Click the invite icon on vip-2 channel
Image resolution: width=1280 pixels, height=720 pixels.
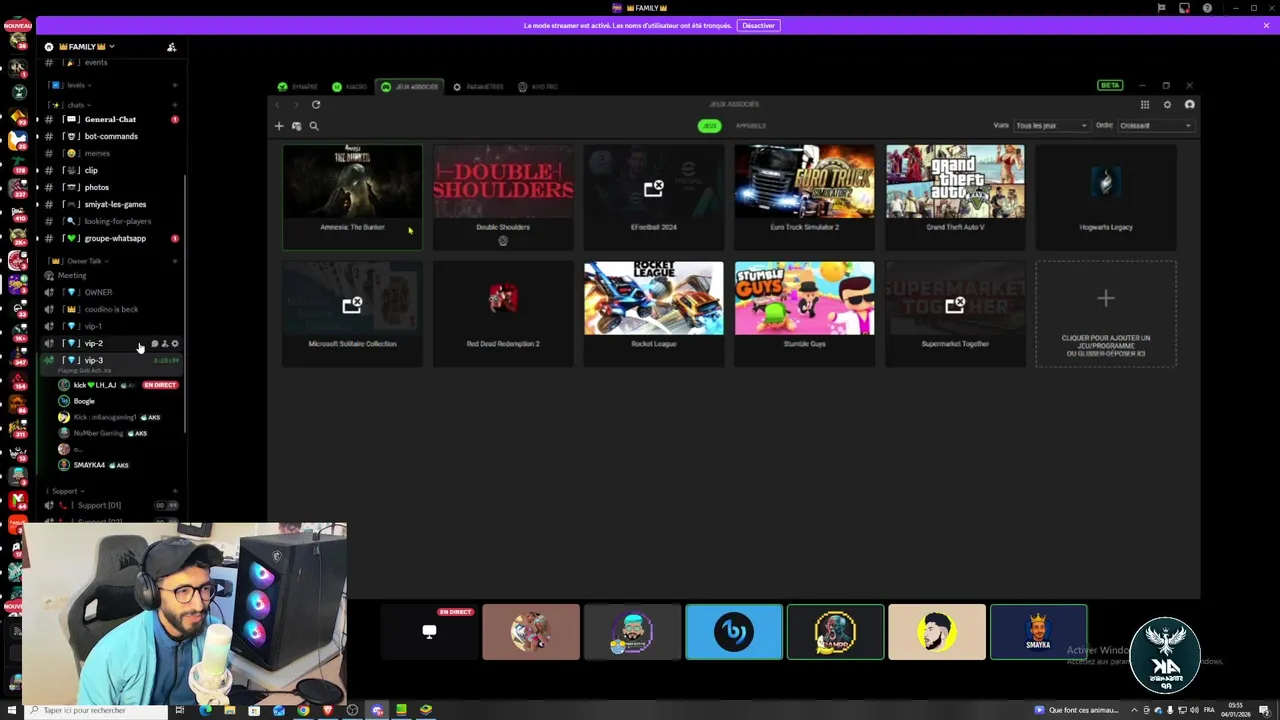(x=165, y=344)
